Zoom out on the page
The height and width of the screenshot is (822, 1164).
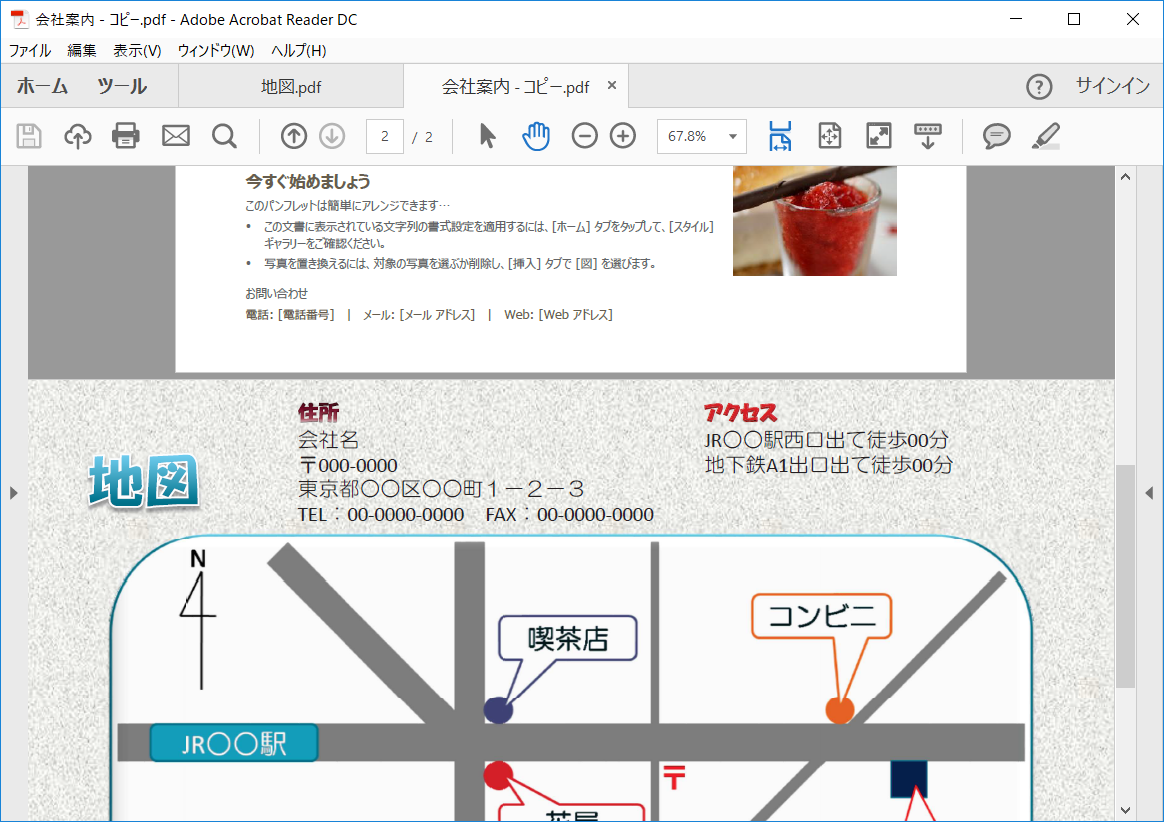click(x=584, y=135)
